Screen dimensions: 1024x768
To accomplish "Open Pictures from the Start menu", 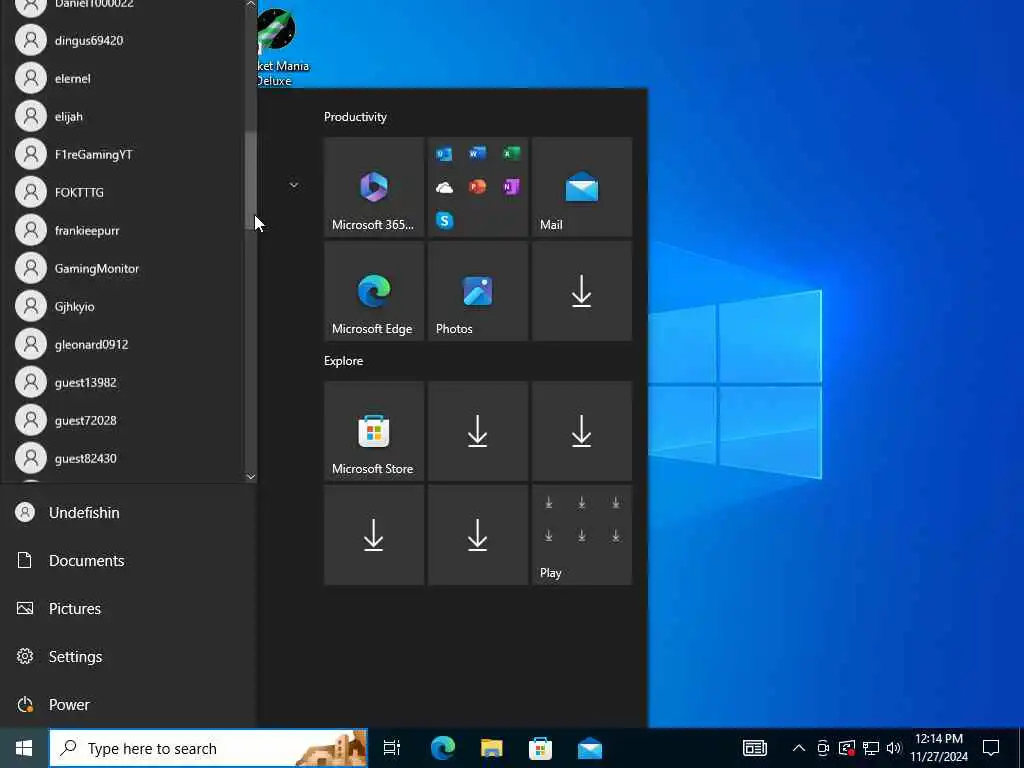I will point(128,609).
